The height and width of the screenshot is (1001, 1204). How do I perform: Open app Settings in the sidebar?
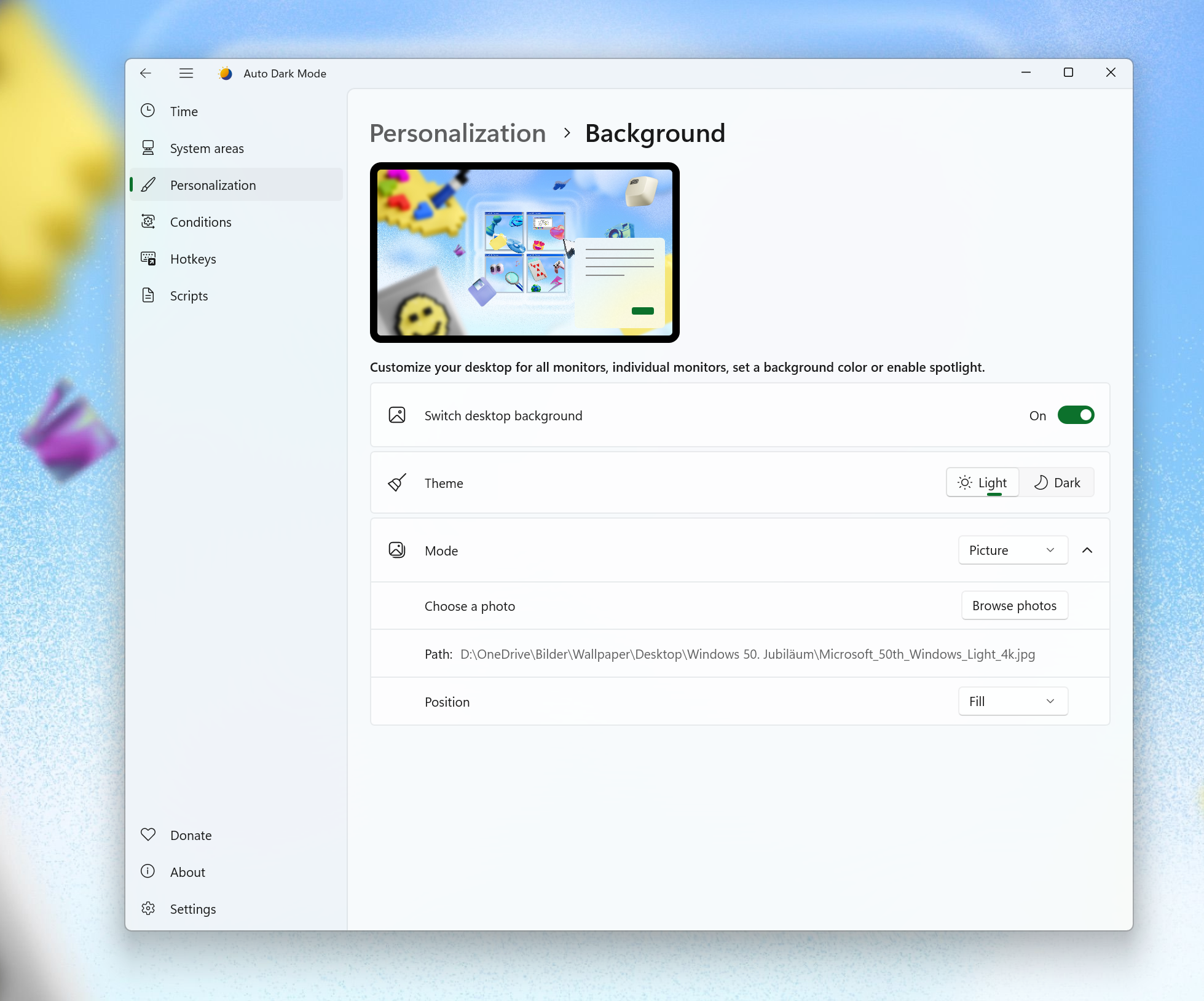(236, 909)
